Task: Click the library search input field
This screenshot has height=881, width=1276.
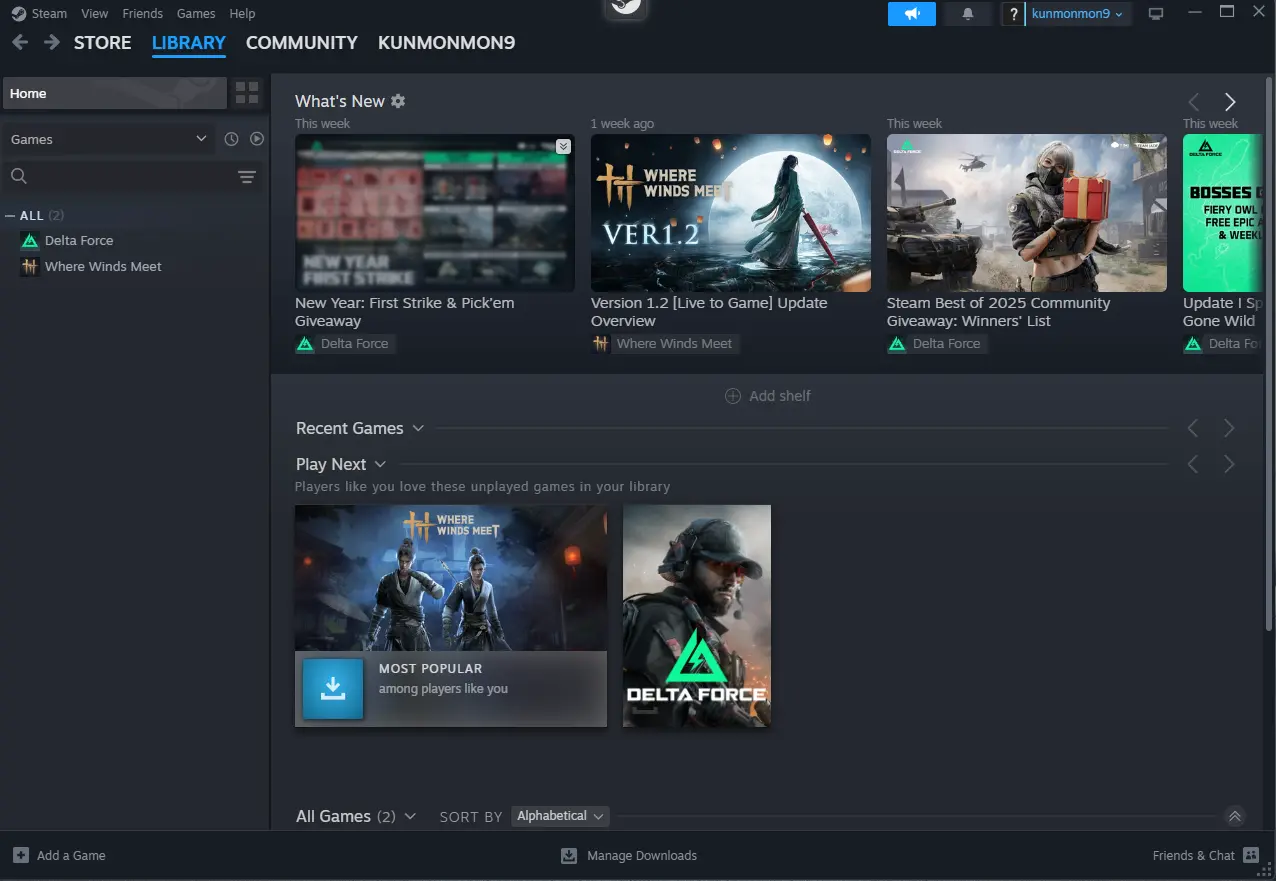Action: point(131,177)
